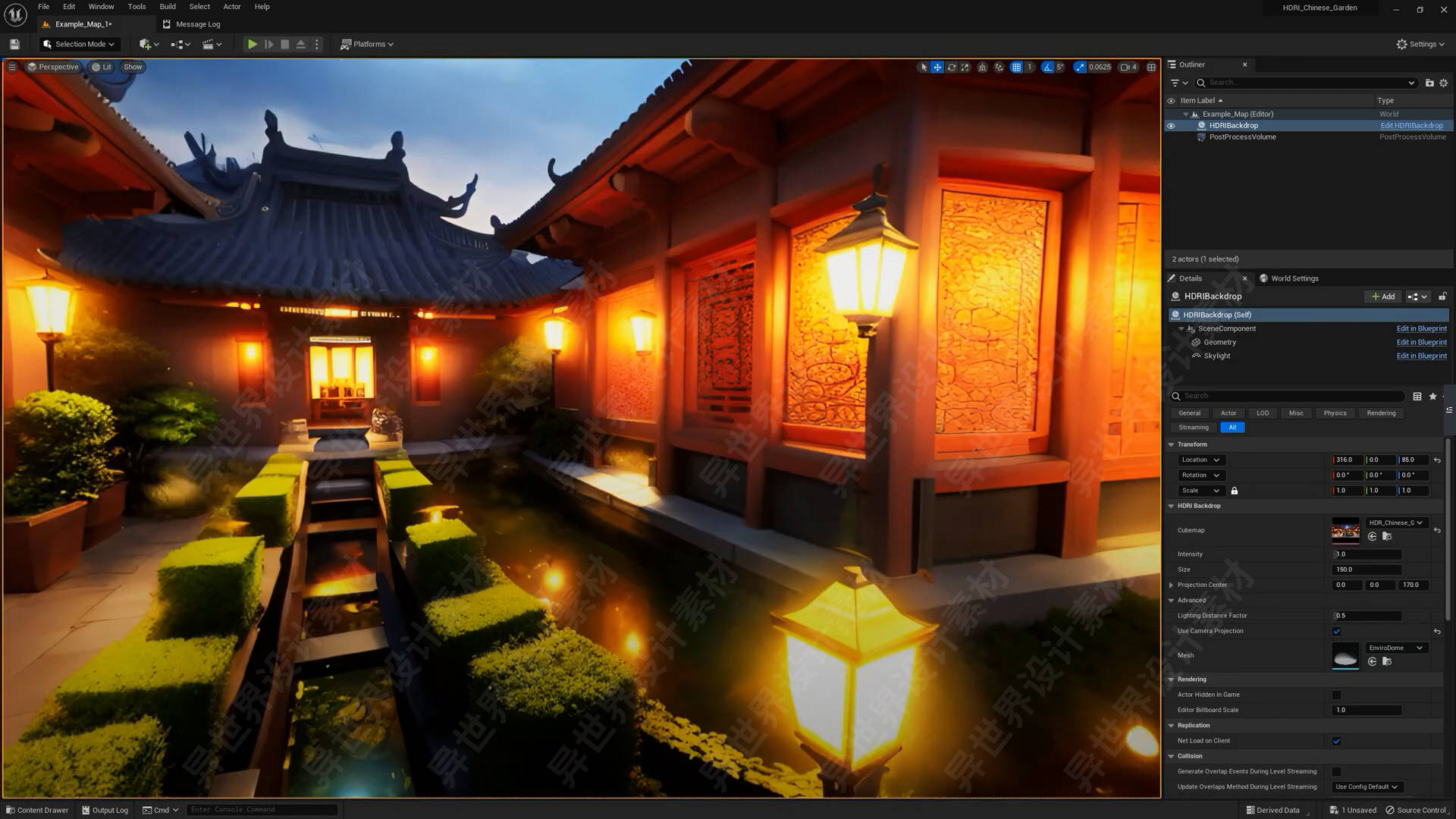Uncheck Use Camera Projection checkbox
Viewport: 1456px width, 819px height.
click(1336, 631)
